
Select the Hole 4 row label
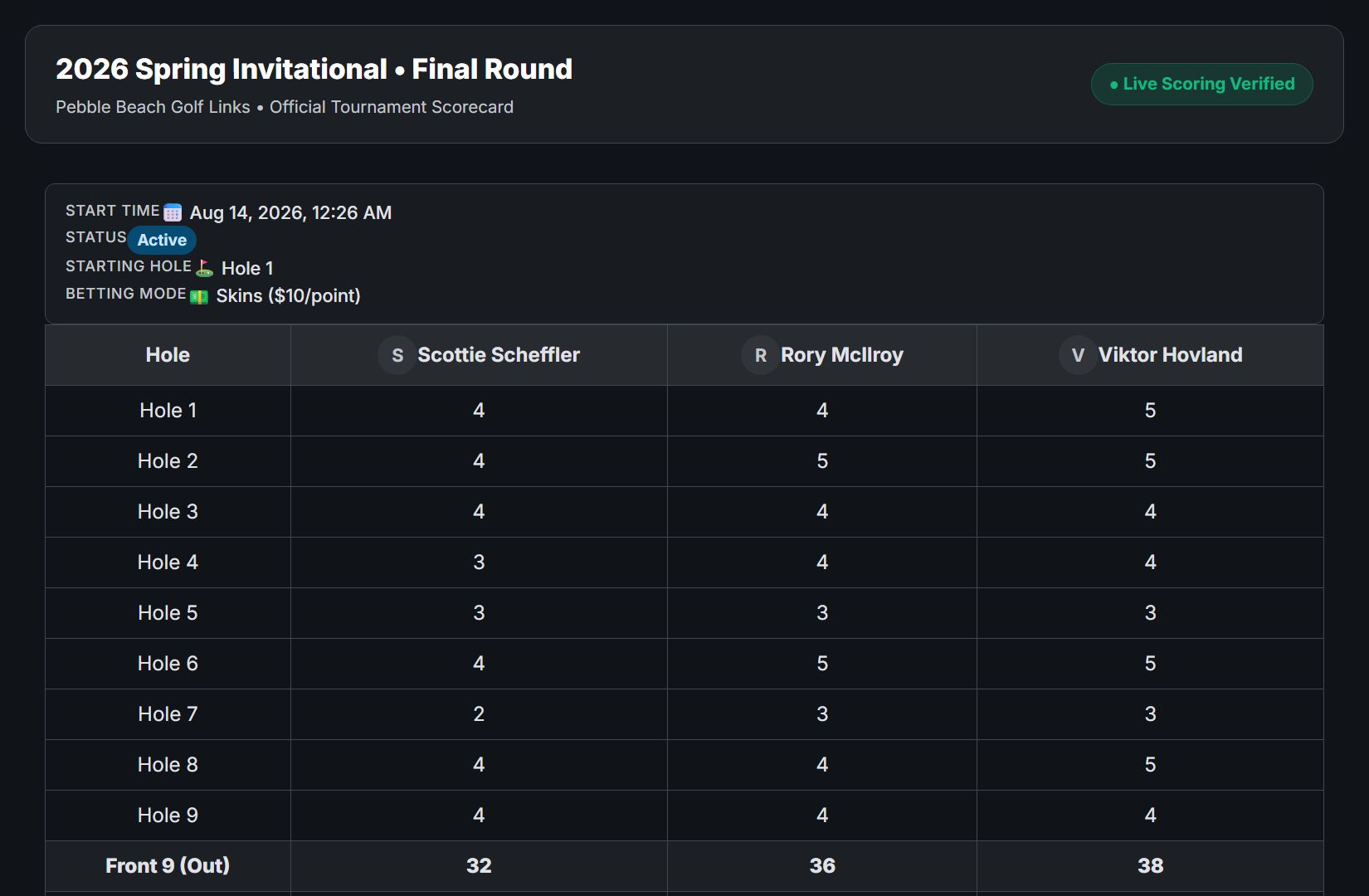point(168,562)
